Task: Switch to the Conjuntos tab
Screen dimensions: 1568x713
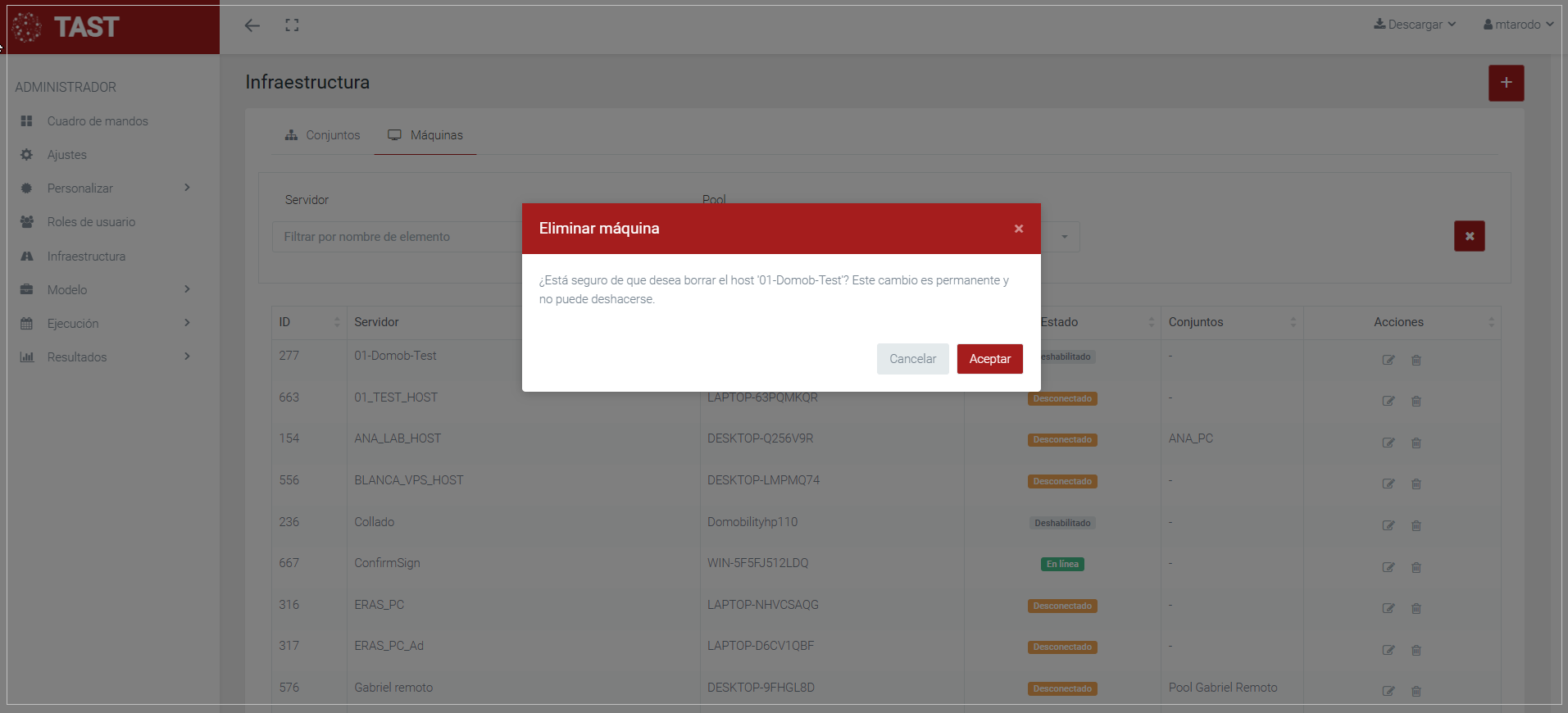Action: [x=323, y=135]
